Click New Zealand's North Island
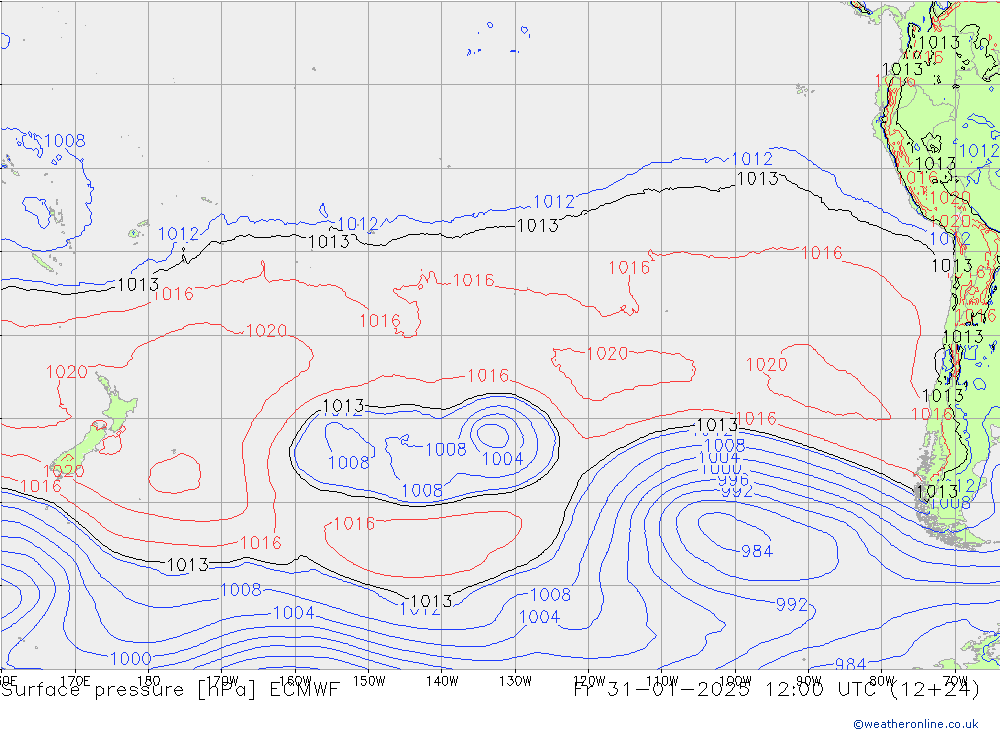This screenshot has height=733, width=1000. [116, 410]
